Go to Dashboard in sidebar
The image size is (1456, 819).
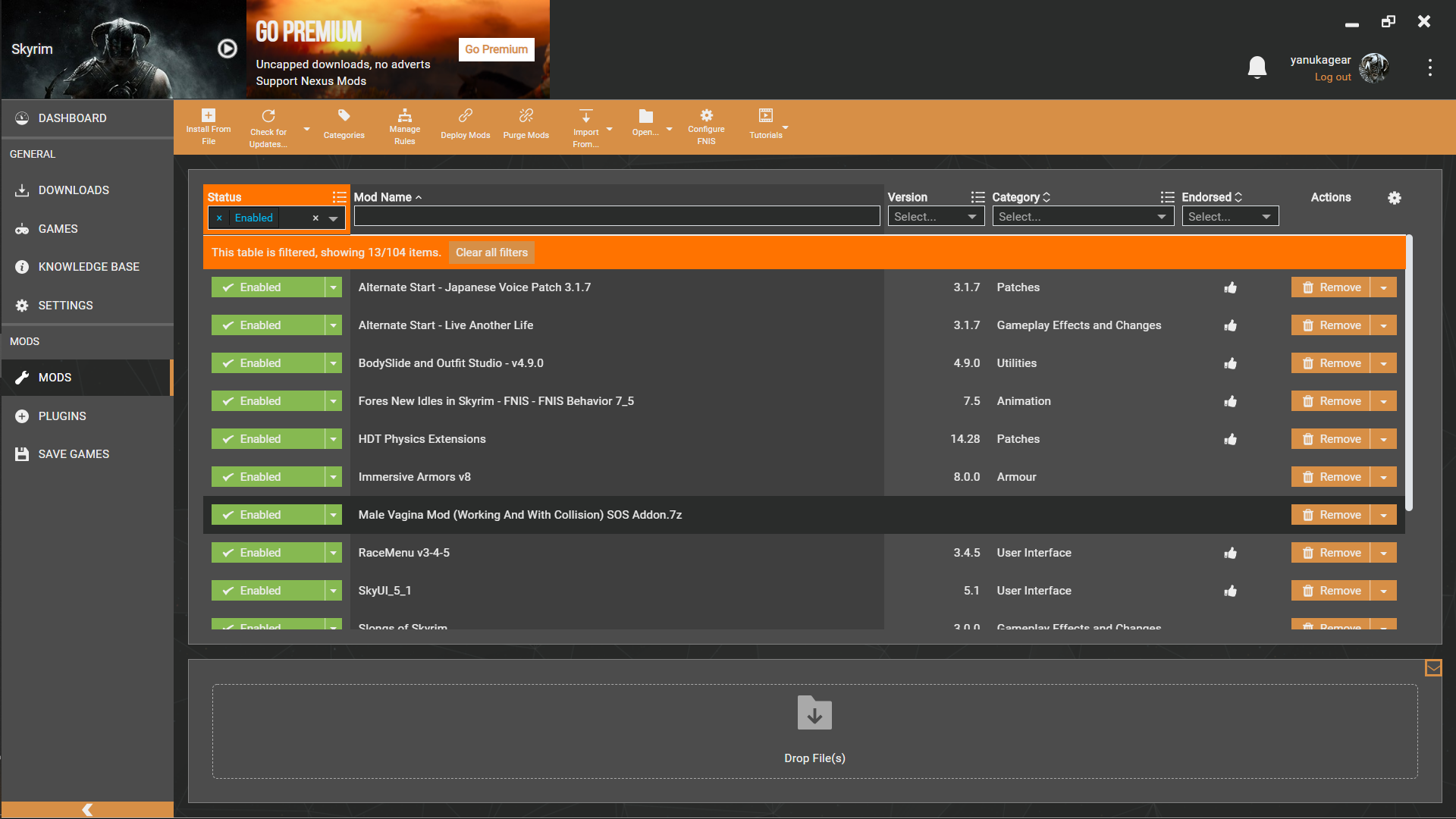pos(87,118)
